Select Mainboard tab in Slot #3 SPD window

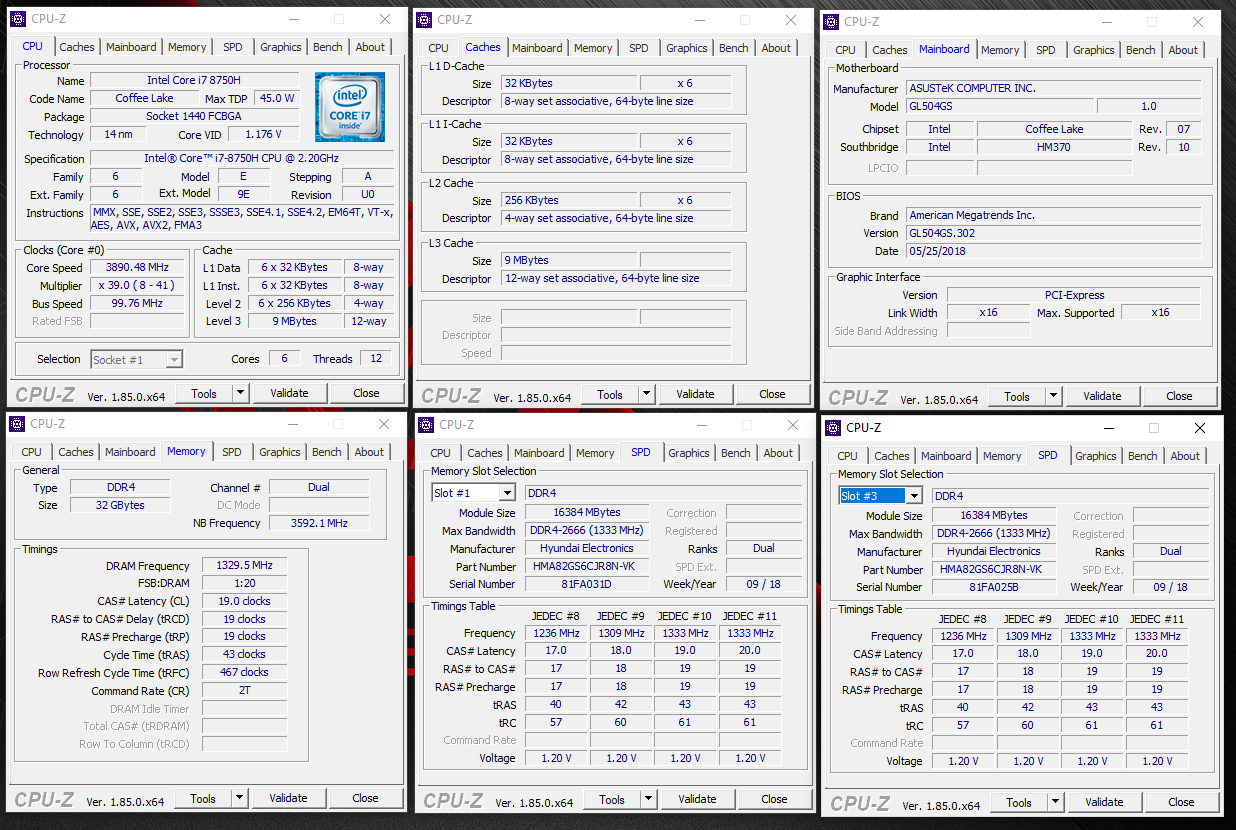coord(946,456)
